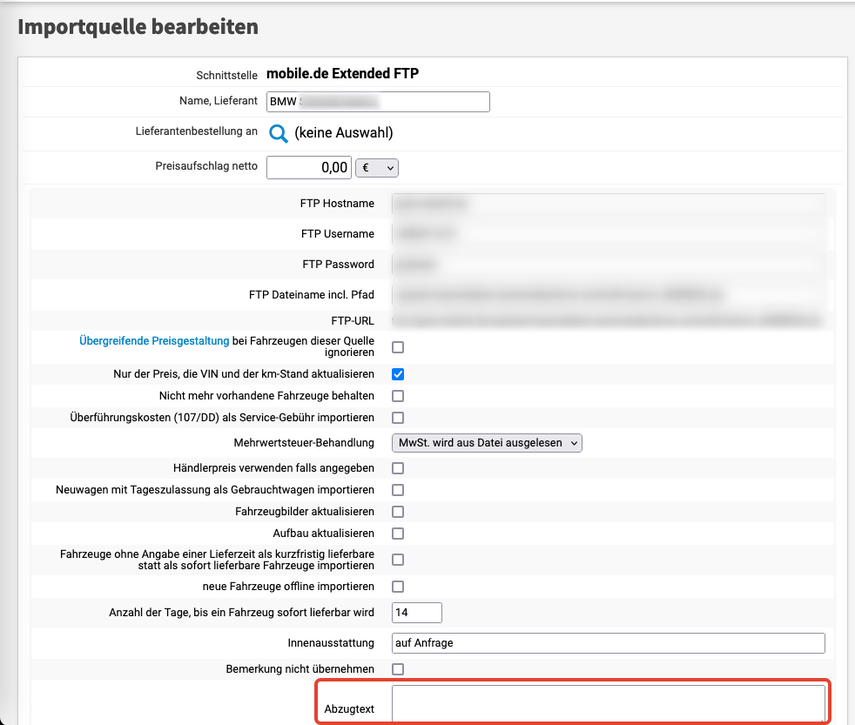Enable 'Übergreifende Preisgestaltung ignorieren' checkbox
Image resolution: width=855 pixels, height=725 pixels.
pos(397,347)
